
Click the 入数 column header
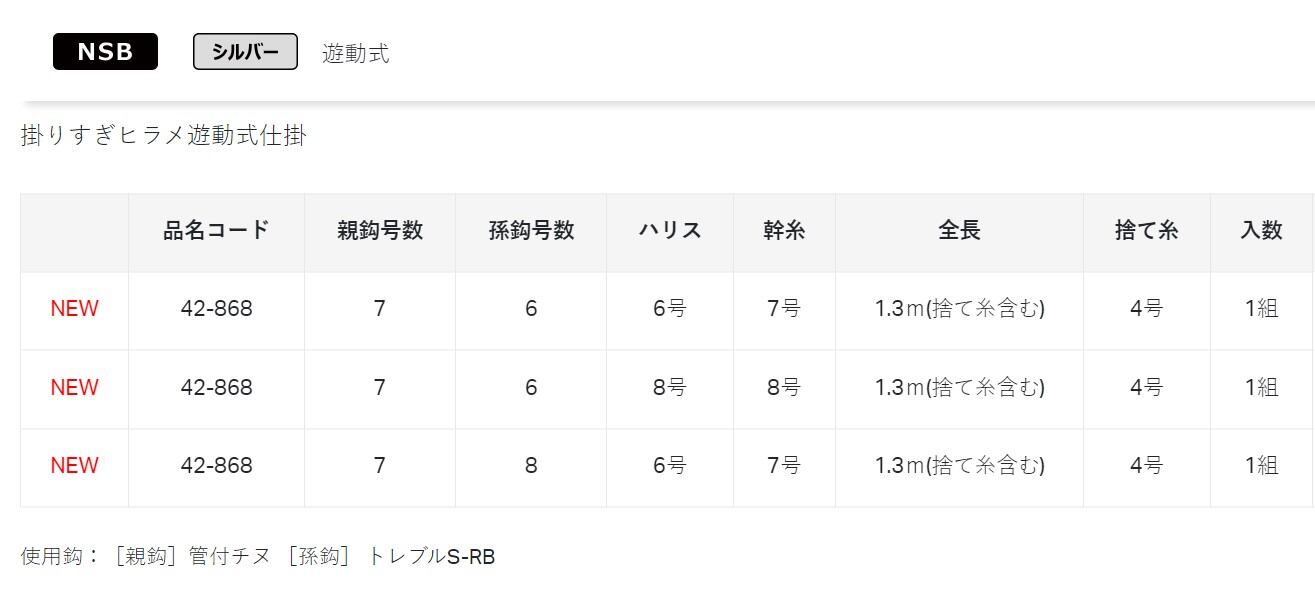tap(1261, 231)
